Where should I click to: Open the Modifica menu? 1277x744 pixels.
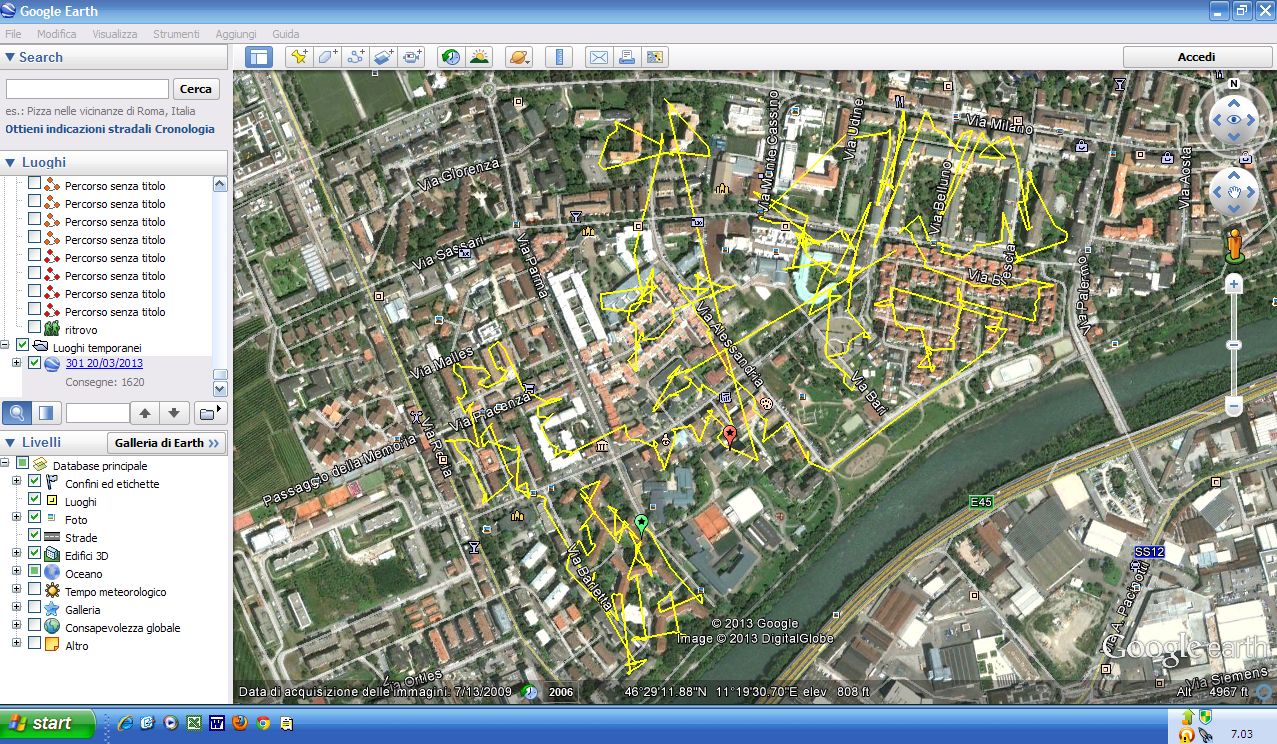[x=56, y=34]
